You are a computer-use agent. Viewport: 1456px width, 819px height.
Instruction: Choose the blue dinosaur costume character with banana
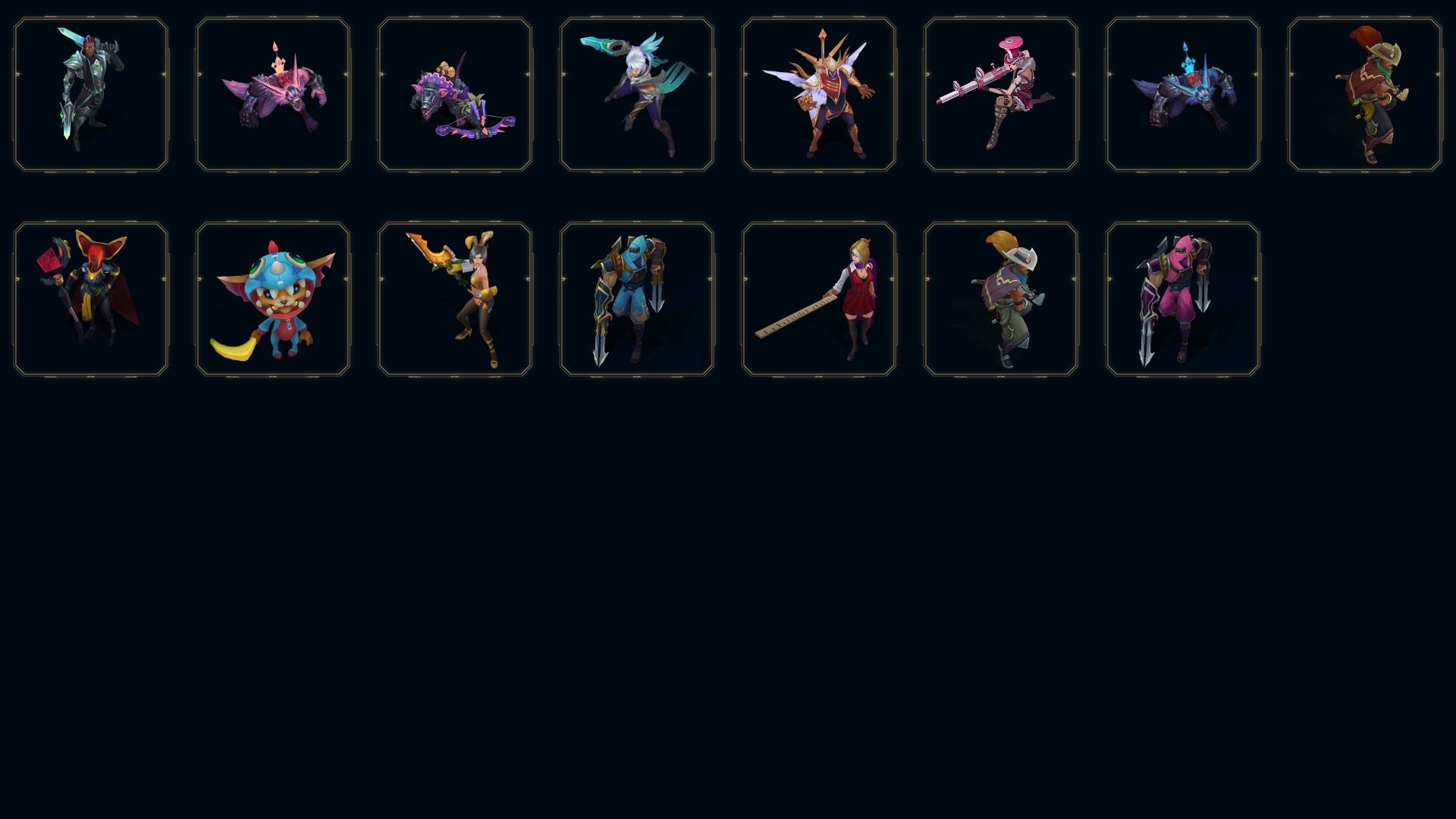tap(273, 299)
